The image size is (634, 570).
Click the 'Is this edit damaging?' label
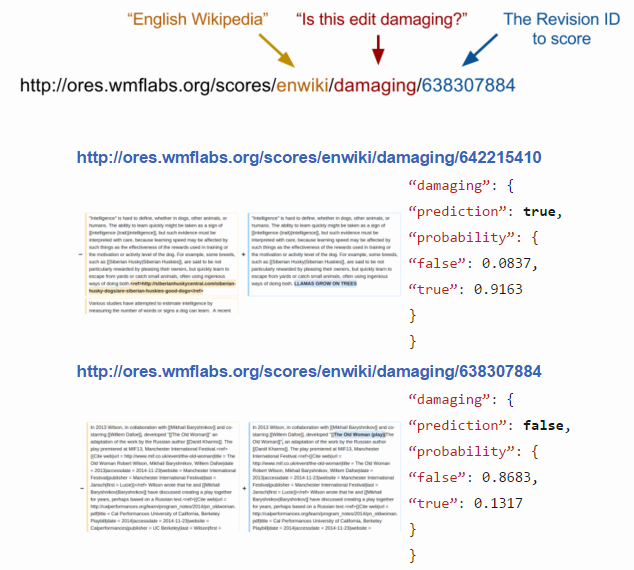point(382,19)
